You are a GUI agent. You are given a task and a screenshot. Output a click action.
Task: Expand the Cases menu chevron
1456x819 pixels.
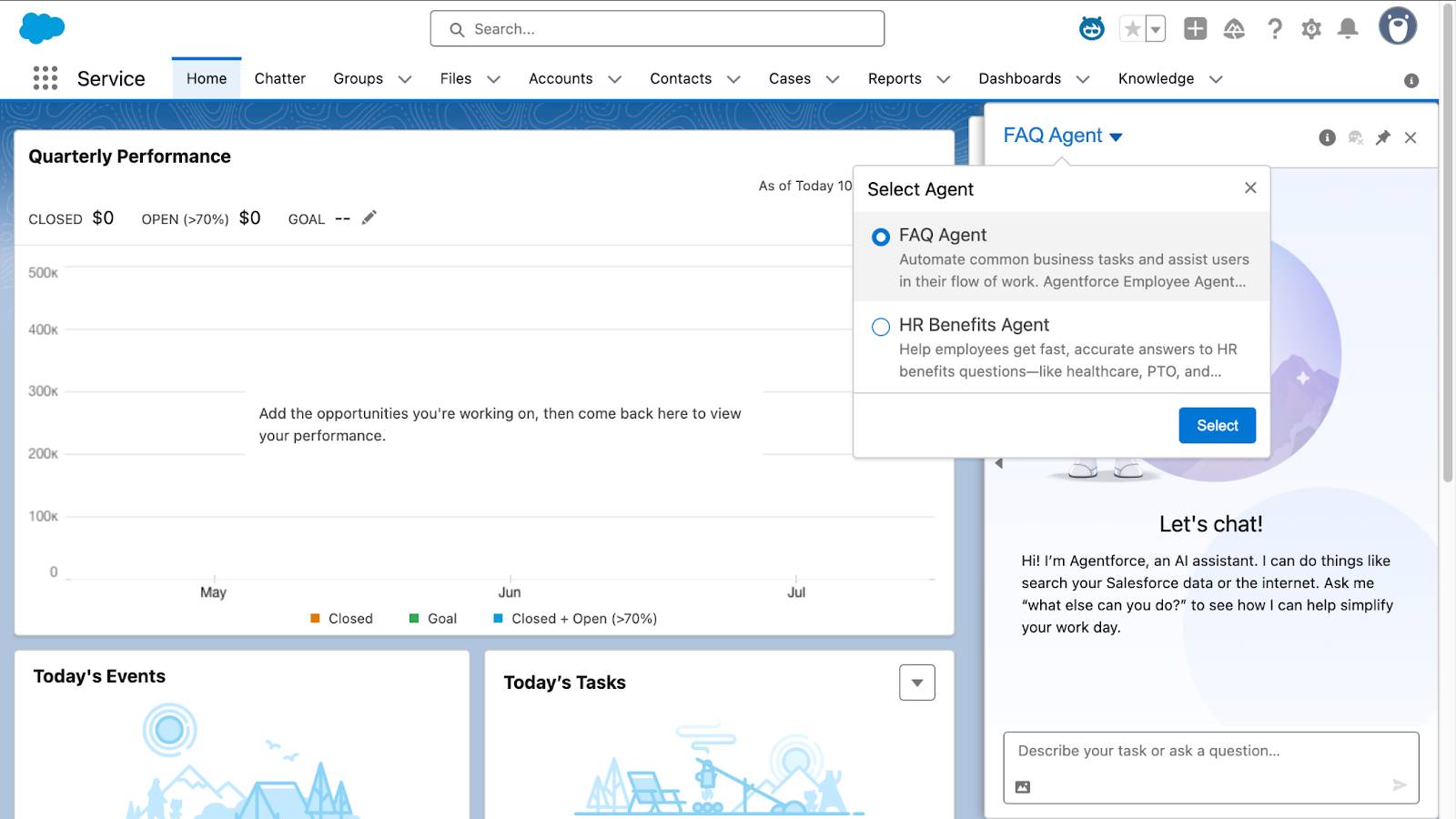click(833, 79)
